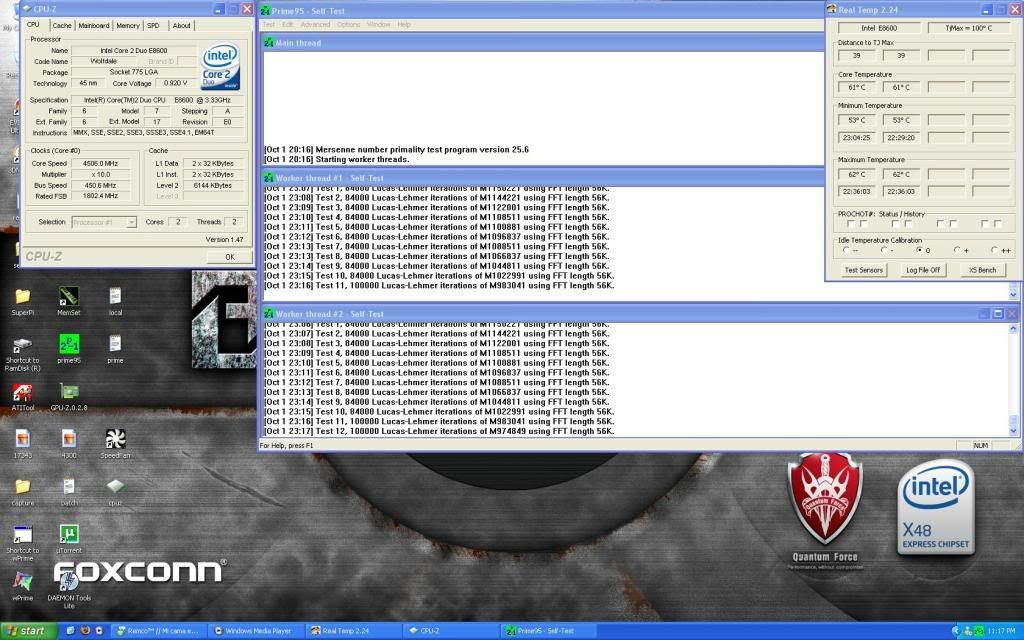The image size is (1024, 640).
Task: Click Prime95 Main thread window icon
Action: click(x=268, y=42)
